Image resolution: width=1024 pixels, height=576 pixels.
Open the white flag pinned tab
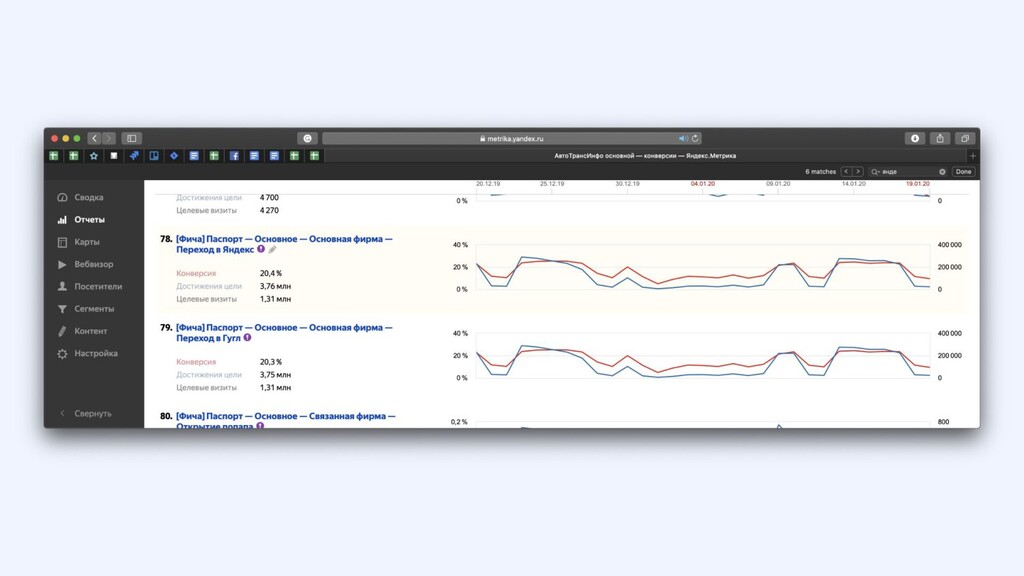click(x=114, y=155)
